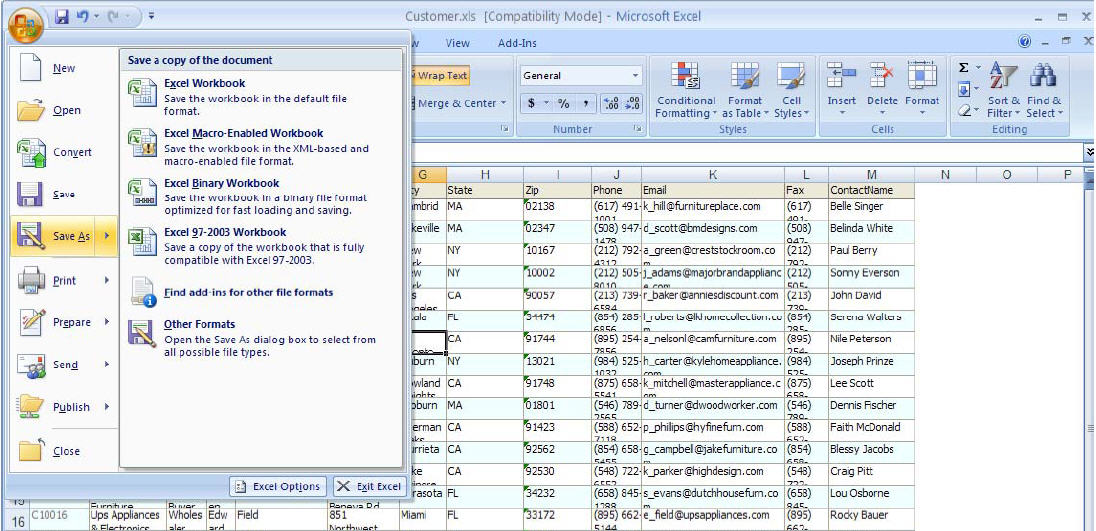
Task: Expand the Publish submenu arrow
Action: pos(107,407)
